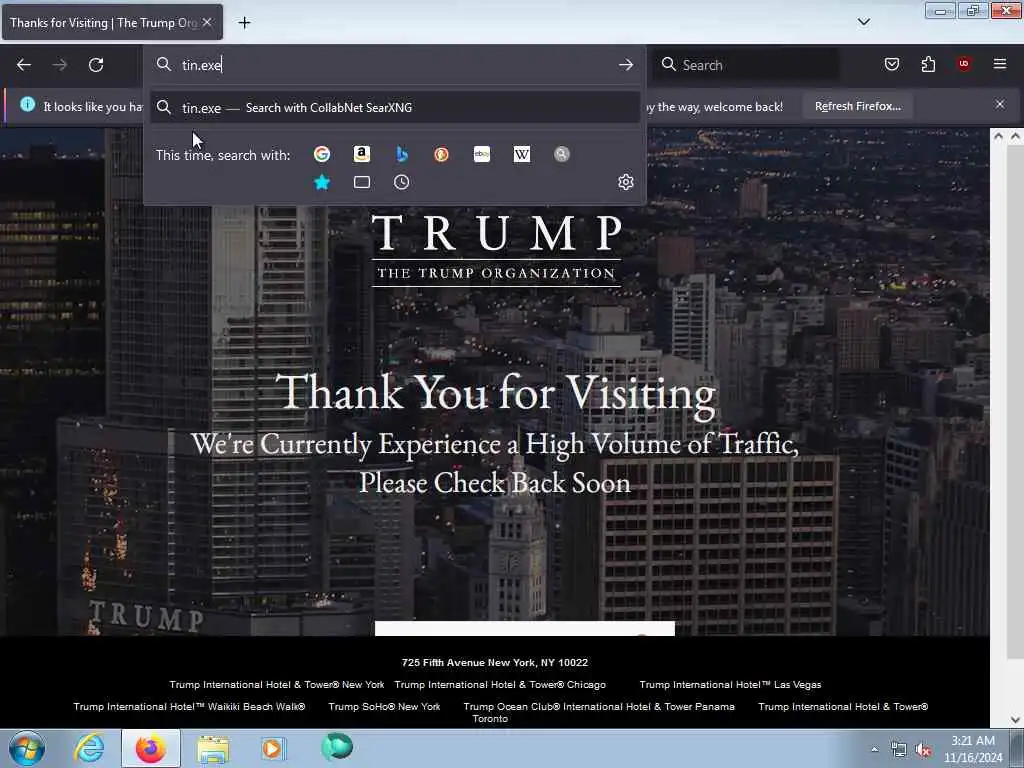The height and width of the screenshot is (768, 1024).
Task: Click into the address bar text tin.exe
Action: (202, 65)
